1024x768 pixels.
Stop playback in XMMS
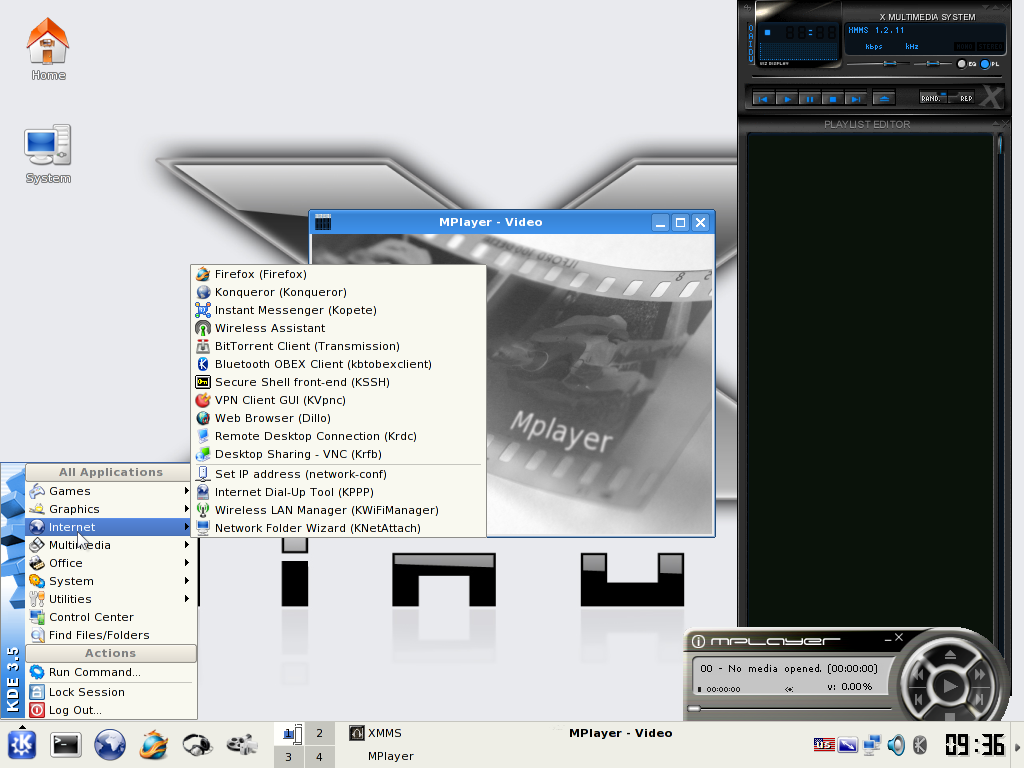(x=833, y=99)
